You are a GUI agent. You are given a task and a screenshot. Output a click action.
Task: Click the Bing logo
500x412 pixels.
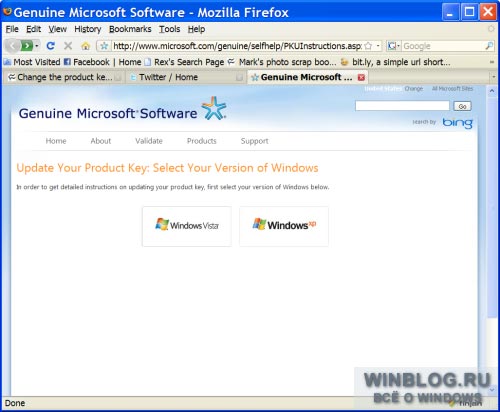point(458,123)
